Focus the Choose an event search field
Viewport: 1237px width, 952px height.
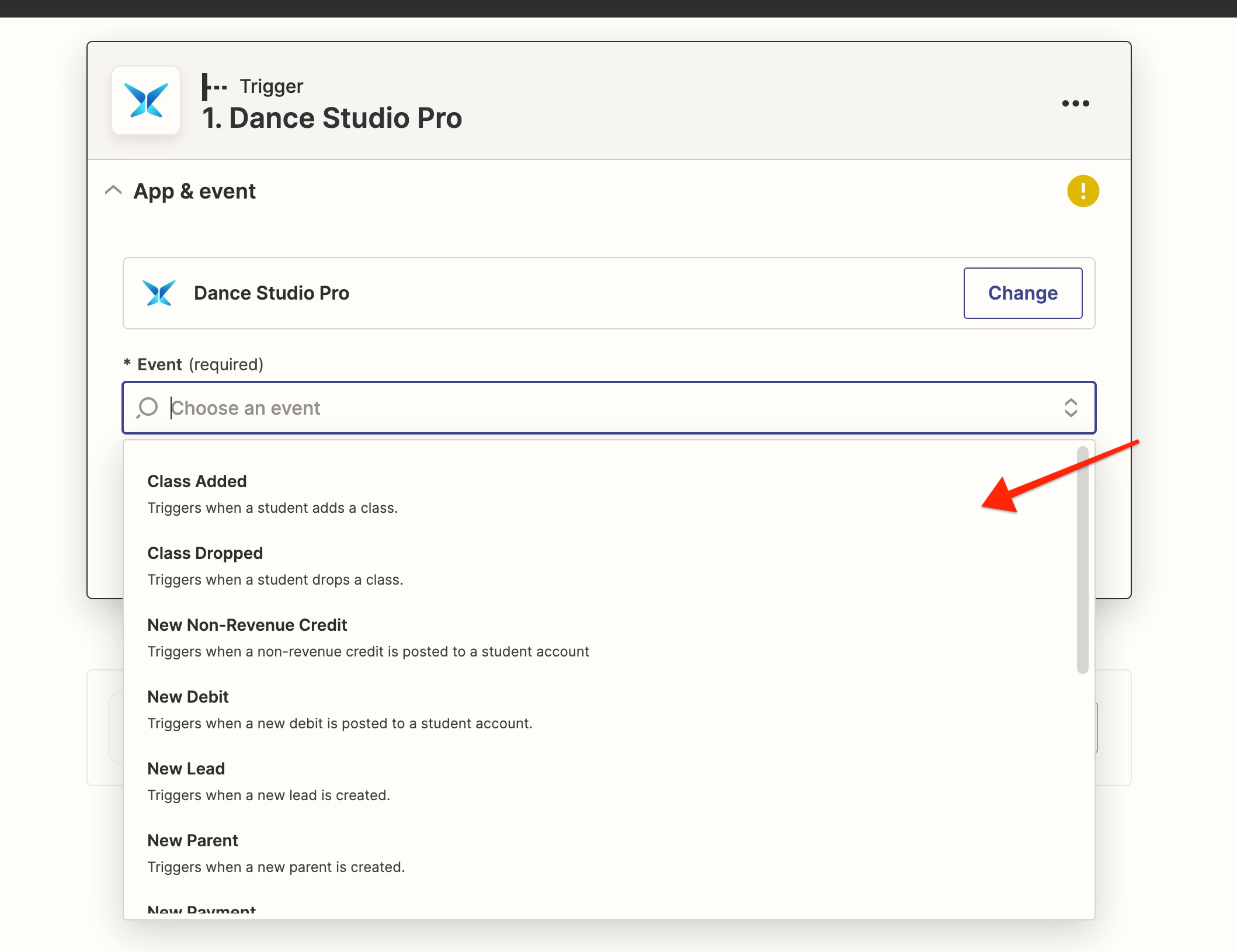pos(609,408)
